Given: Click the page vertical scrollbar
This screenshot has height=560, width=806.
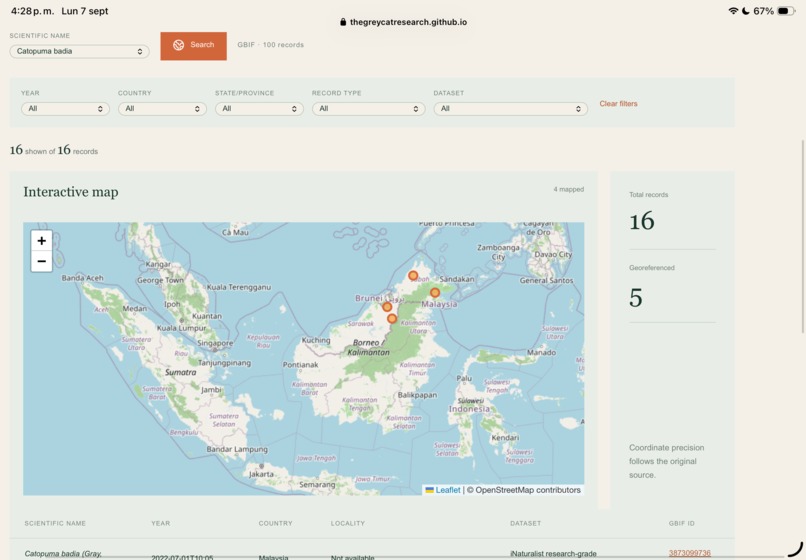Looking at the screenshot, I should pos(802,237).
